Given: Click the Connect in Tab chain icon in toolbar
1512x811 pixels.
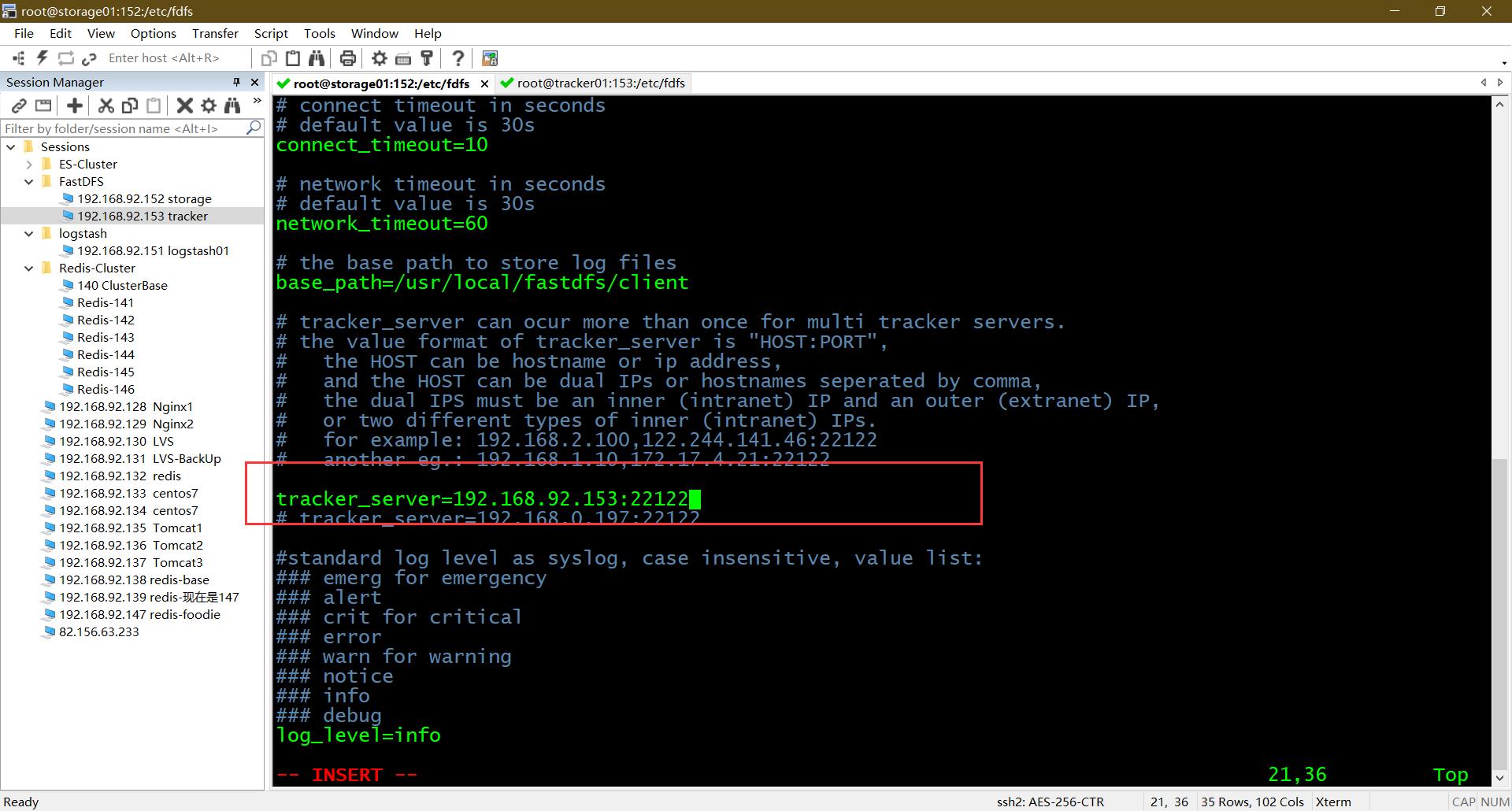Looking at the screenshot, I should (89, 58).
